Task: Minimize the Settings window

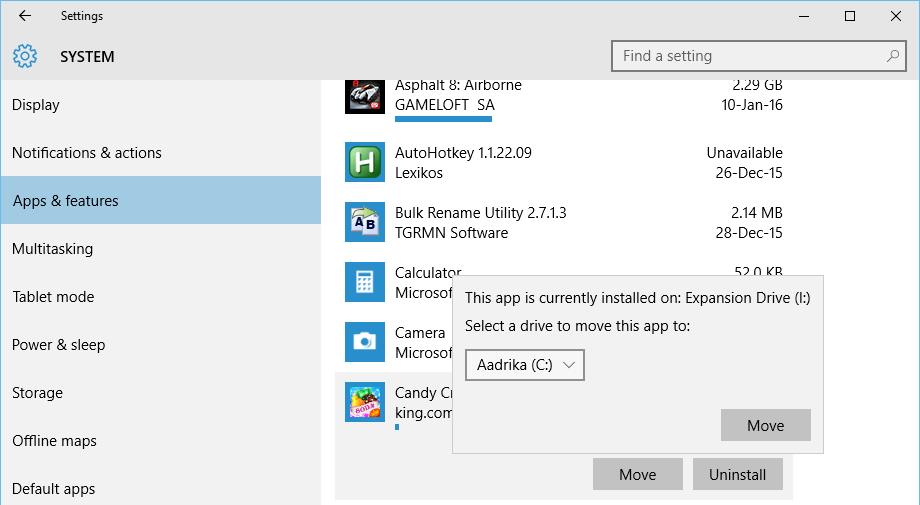Action: pyautogui.click(x=804, y=16)
